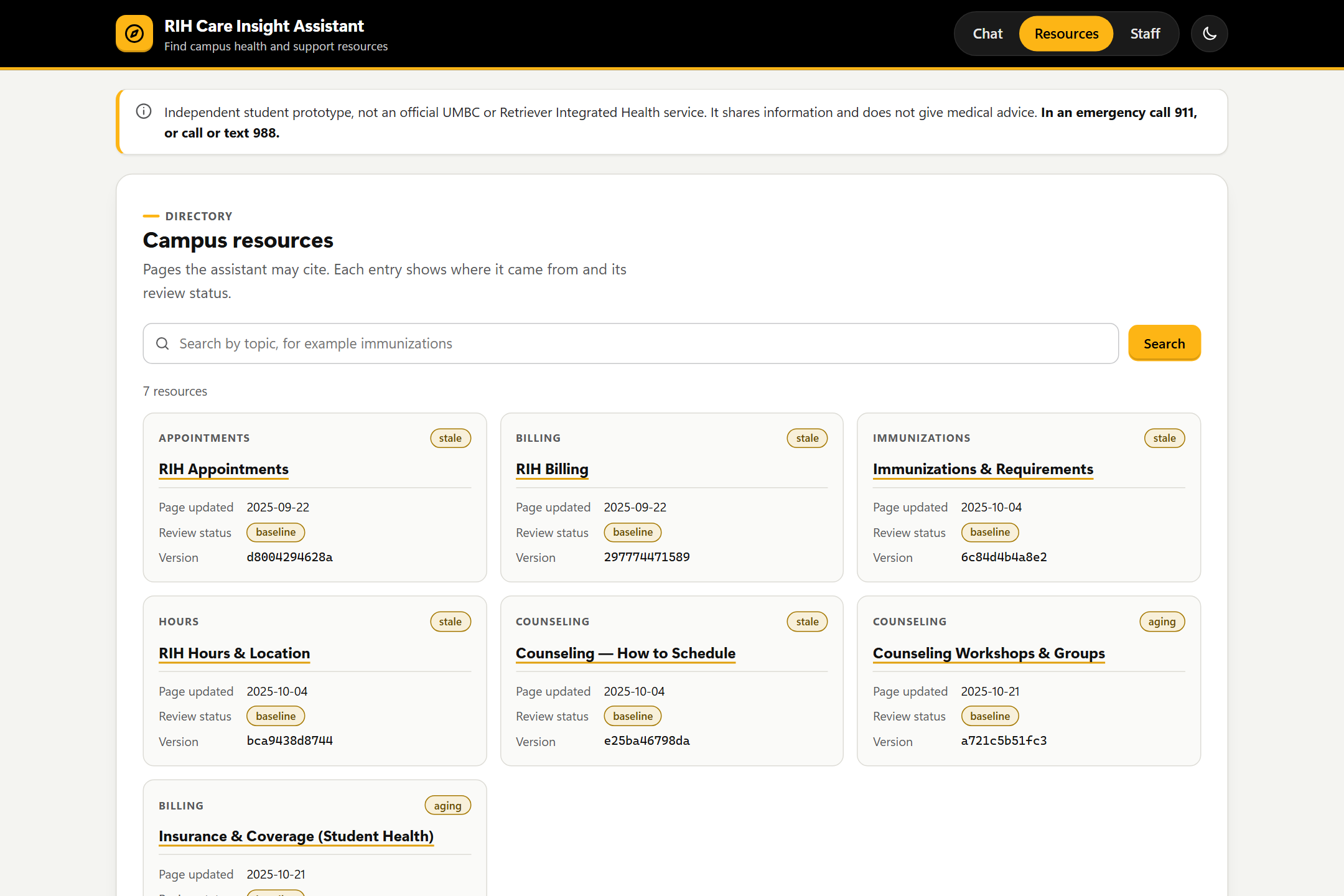Click stale badge on RIH Hours card
Viewport: 1344px width, 896px height.
[450, 622]
